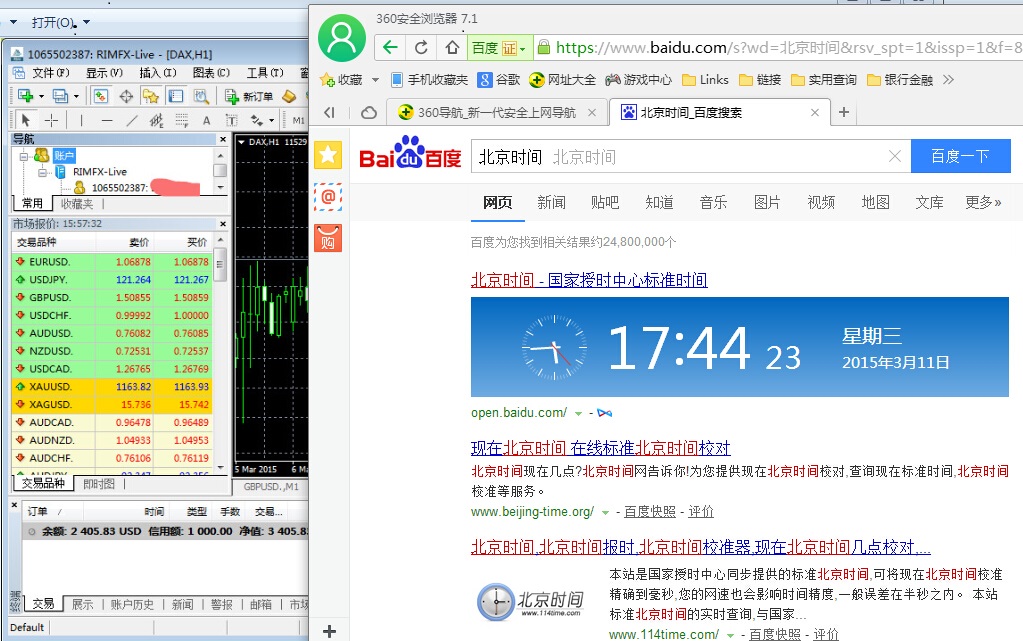Select the EURUSD. symbol row
This screenshot has height=641, width=1023.
112,262
